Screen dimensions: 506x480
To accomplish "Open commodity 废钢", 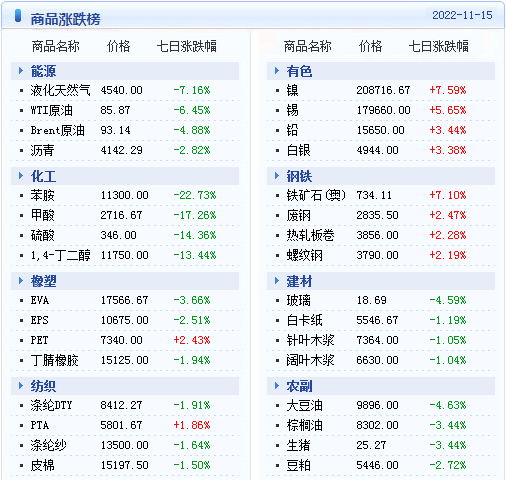I will (x=298, y=215).
